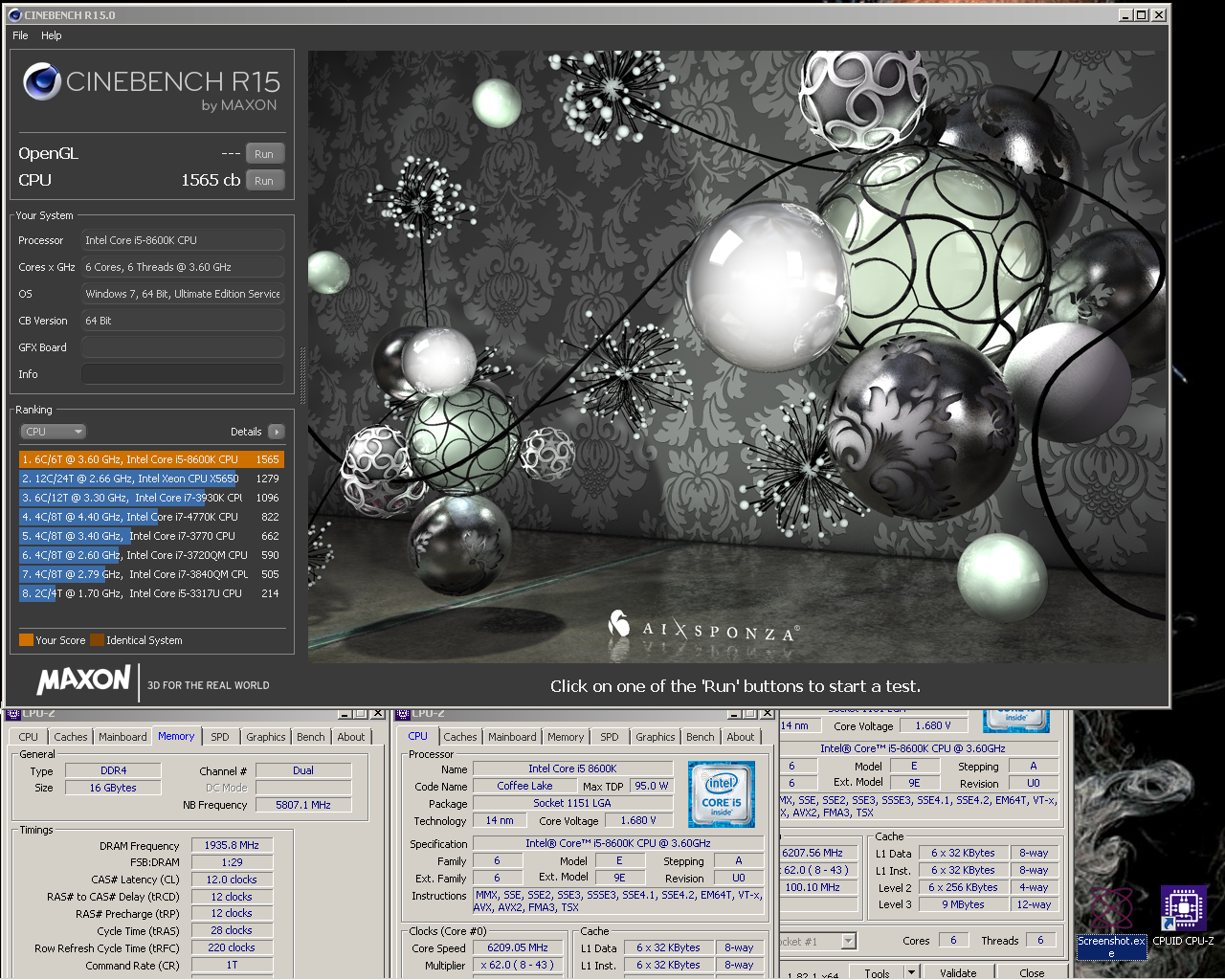Select the active CPU tab in the middle CPU-Z window

418,736
